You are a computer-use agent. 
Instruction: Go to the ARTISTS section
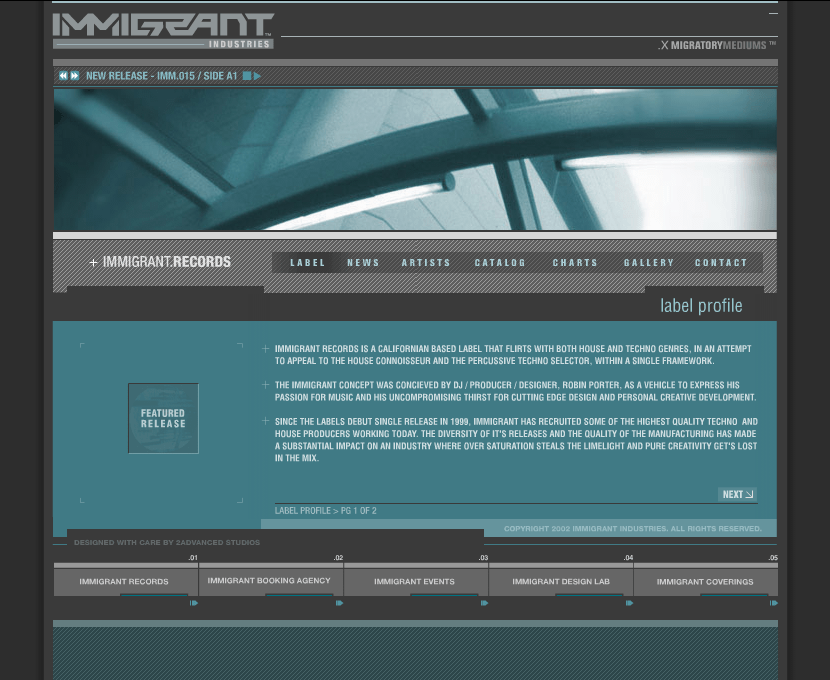point(426,262)
